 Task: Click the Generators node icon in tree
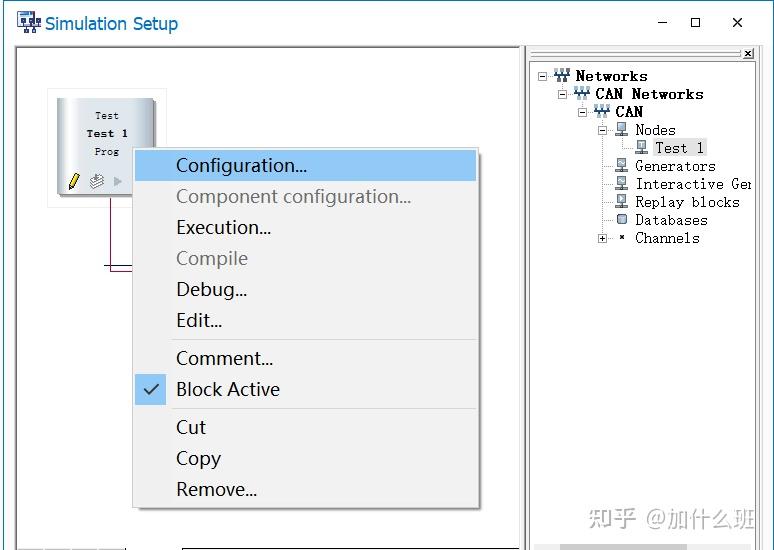(622, 166)
